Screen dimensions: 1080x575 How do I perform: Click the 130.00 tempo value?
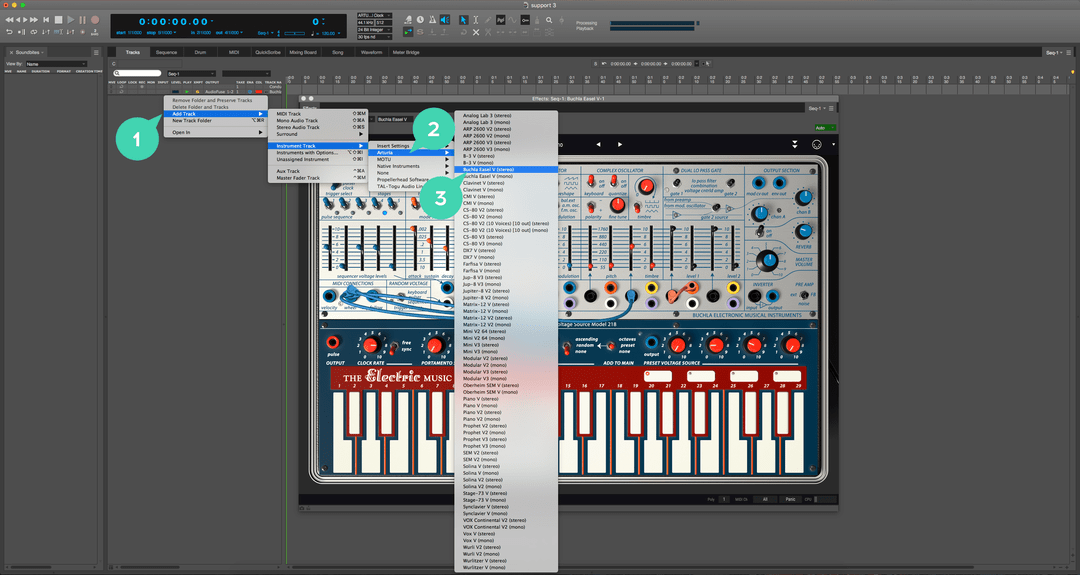[328, 33]
